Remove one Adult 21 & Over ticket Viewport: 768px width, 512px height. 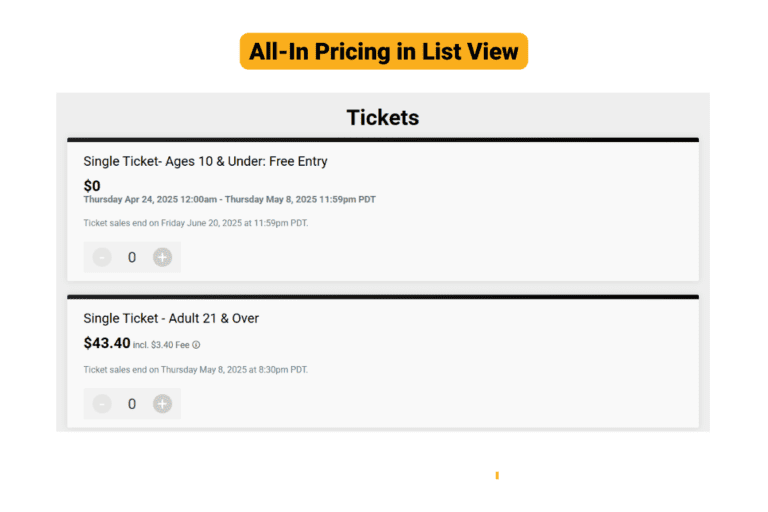[x=102, y=404]
